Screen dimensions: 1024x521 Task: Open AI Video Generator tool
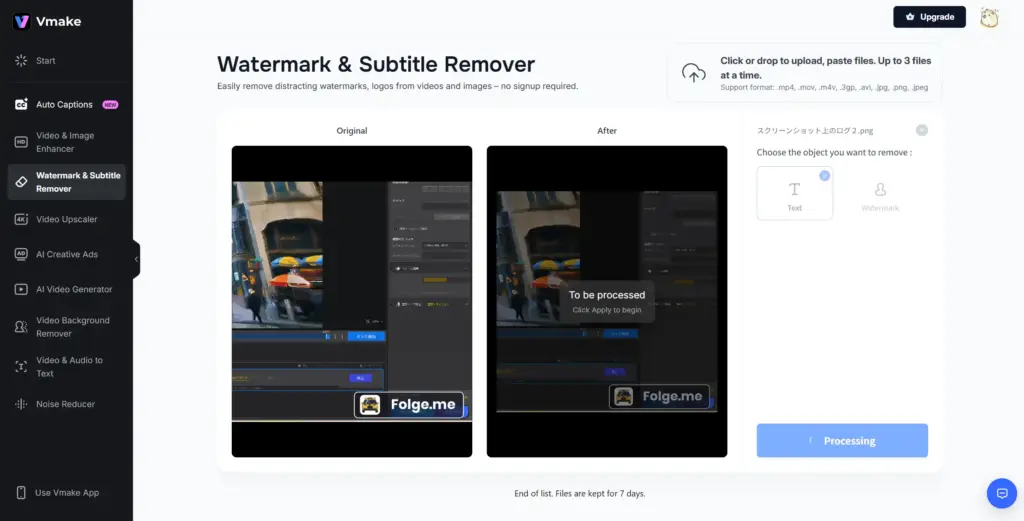coord(74,289)
